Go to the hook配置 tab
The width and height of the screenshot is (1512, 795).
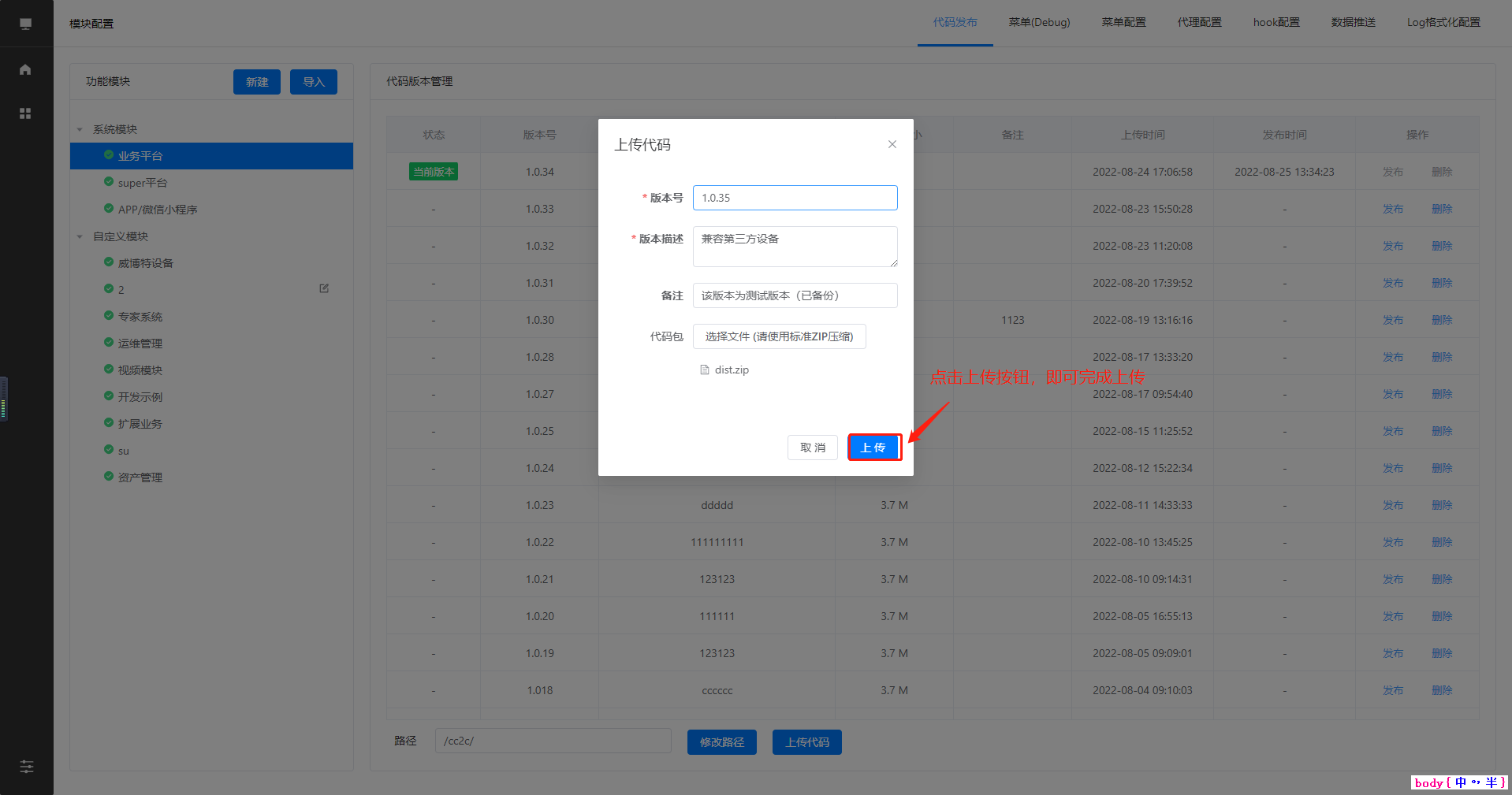(1276, 23)
